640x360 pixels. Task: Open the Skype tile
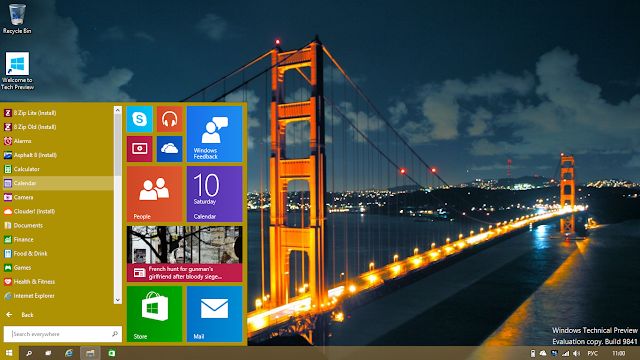coord(140,119)
